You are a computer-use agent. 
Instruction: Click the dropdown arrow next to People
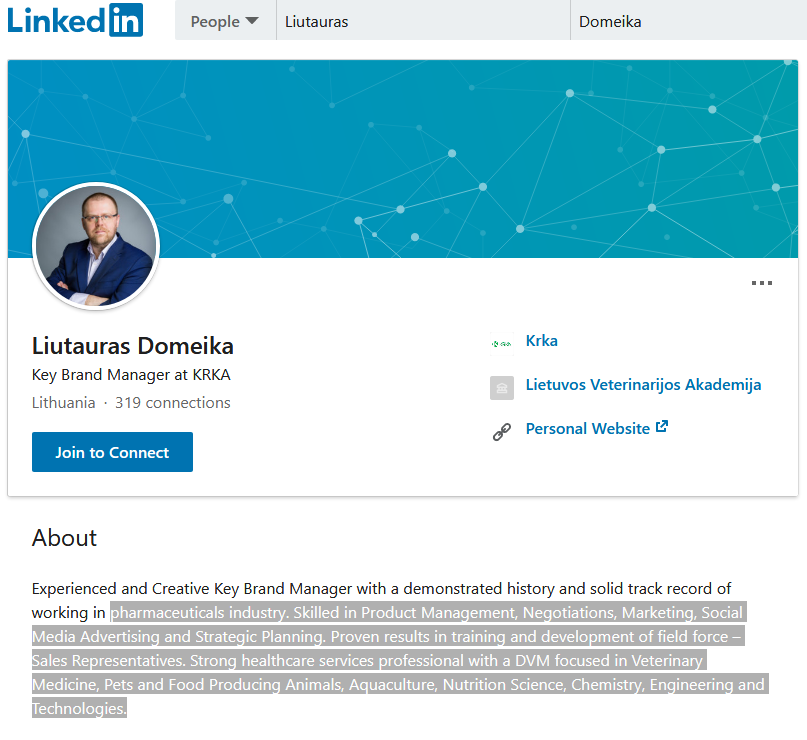pos(252,21)
